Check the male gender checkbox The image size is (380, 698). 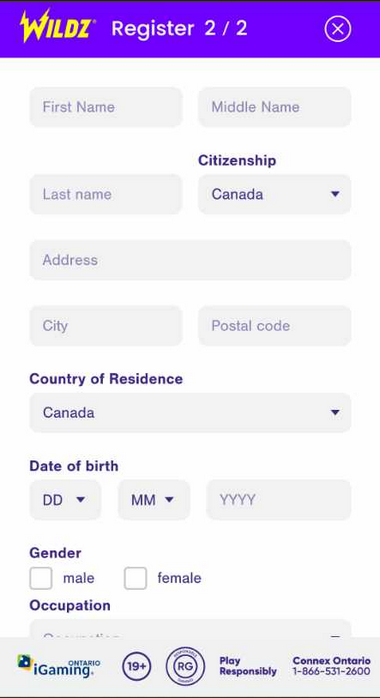(41, 578)
